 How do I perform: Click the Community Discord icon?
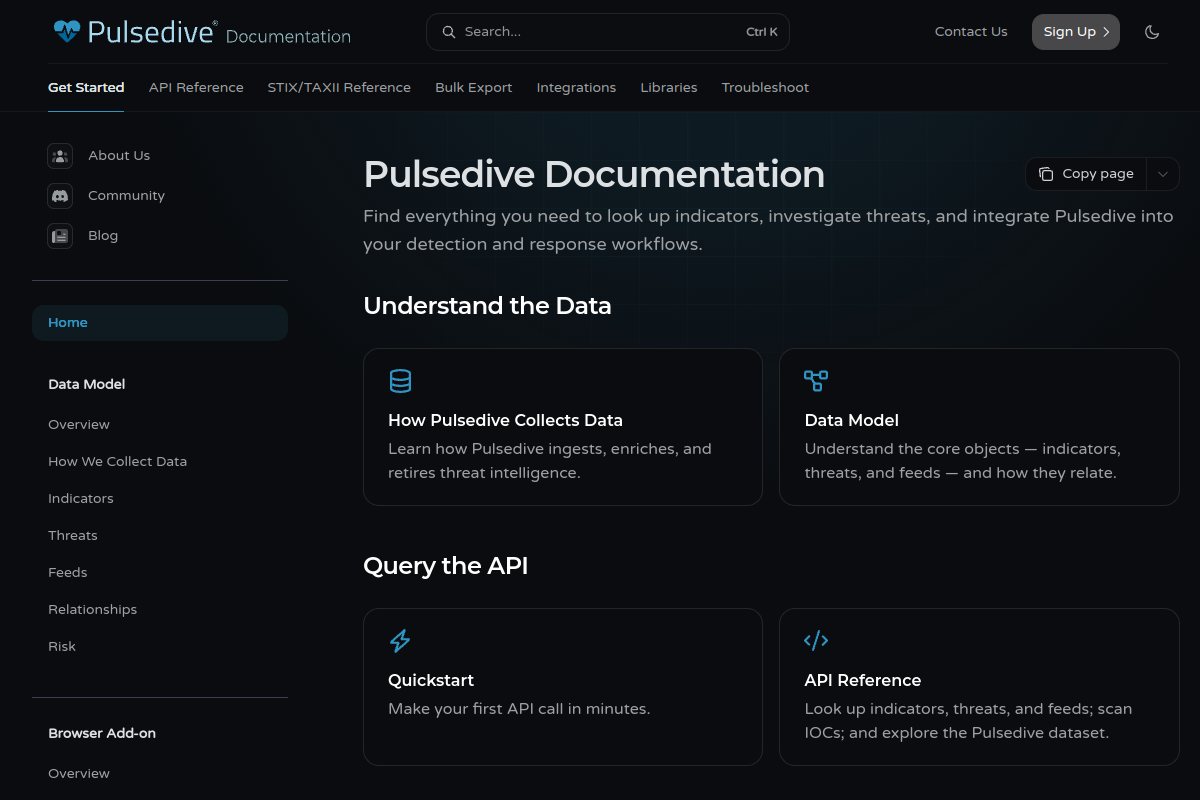click(60, 196)
